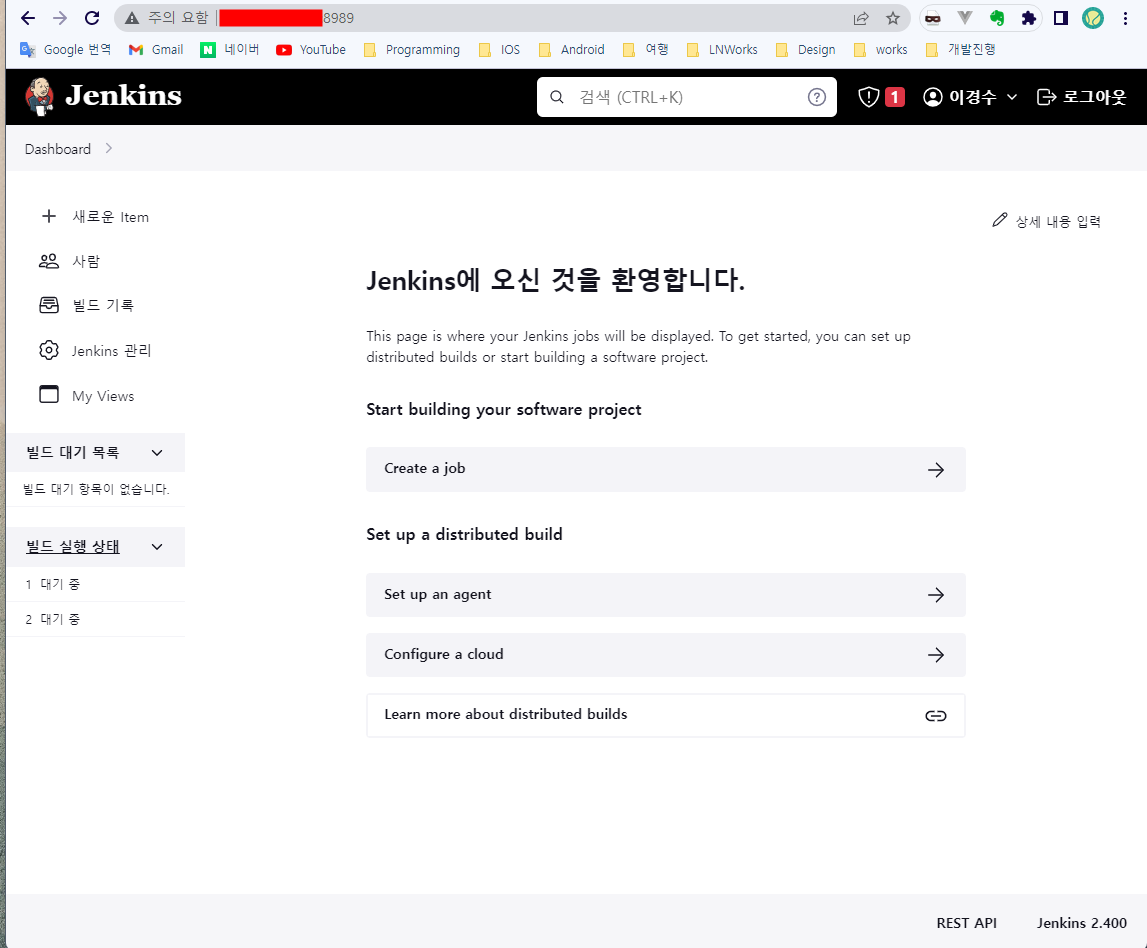The image size is (1147, 948).
Task: Open the IOS bookmark folder
Action: (500, 49)
